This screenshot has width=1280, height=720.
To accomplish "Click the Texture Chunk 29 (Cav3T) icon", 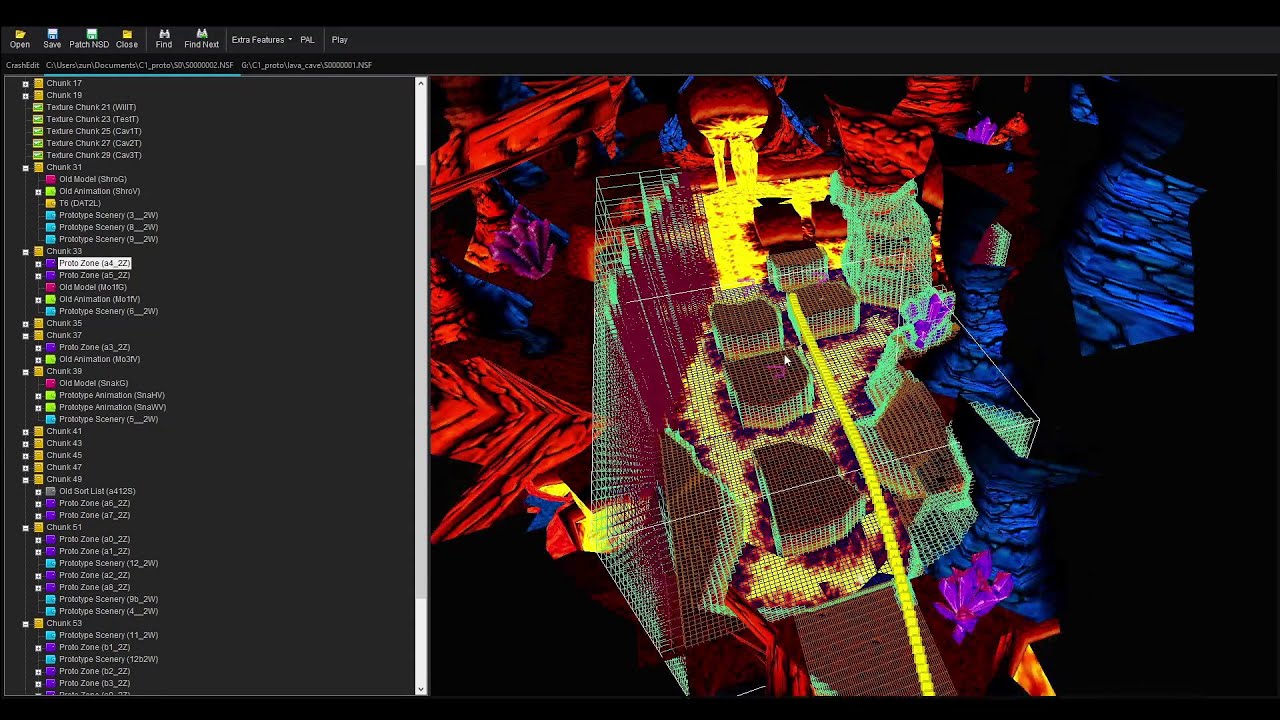I will point(38,155).
